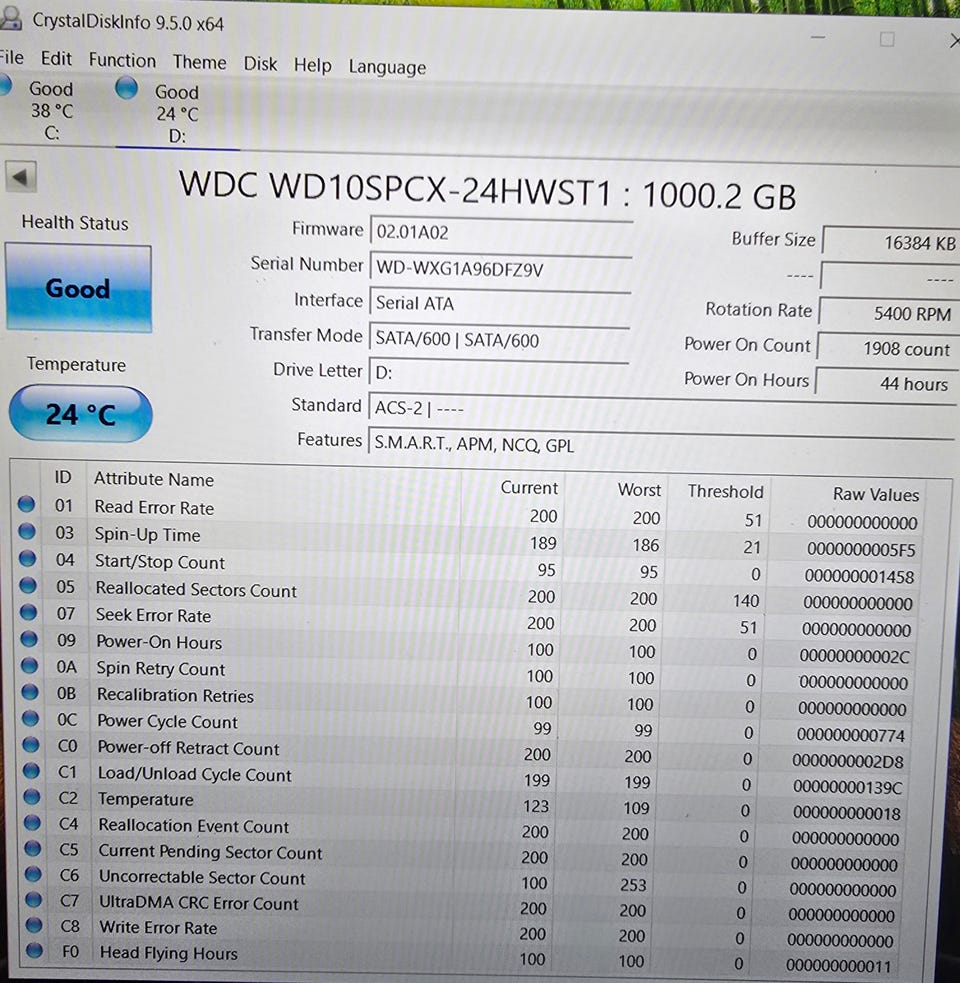Click the Buffer Size value 16384 KB

(x=890, y=242)
